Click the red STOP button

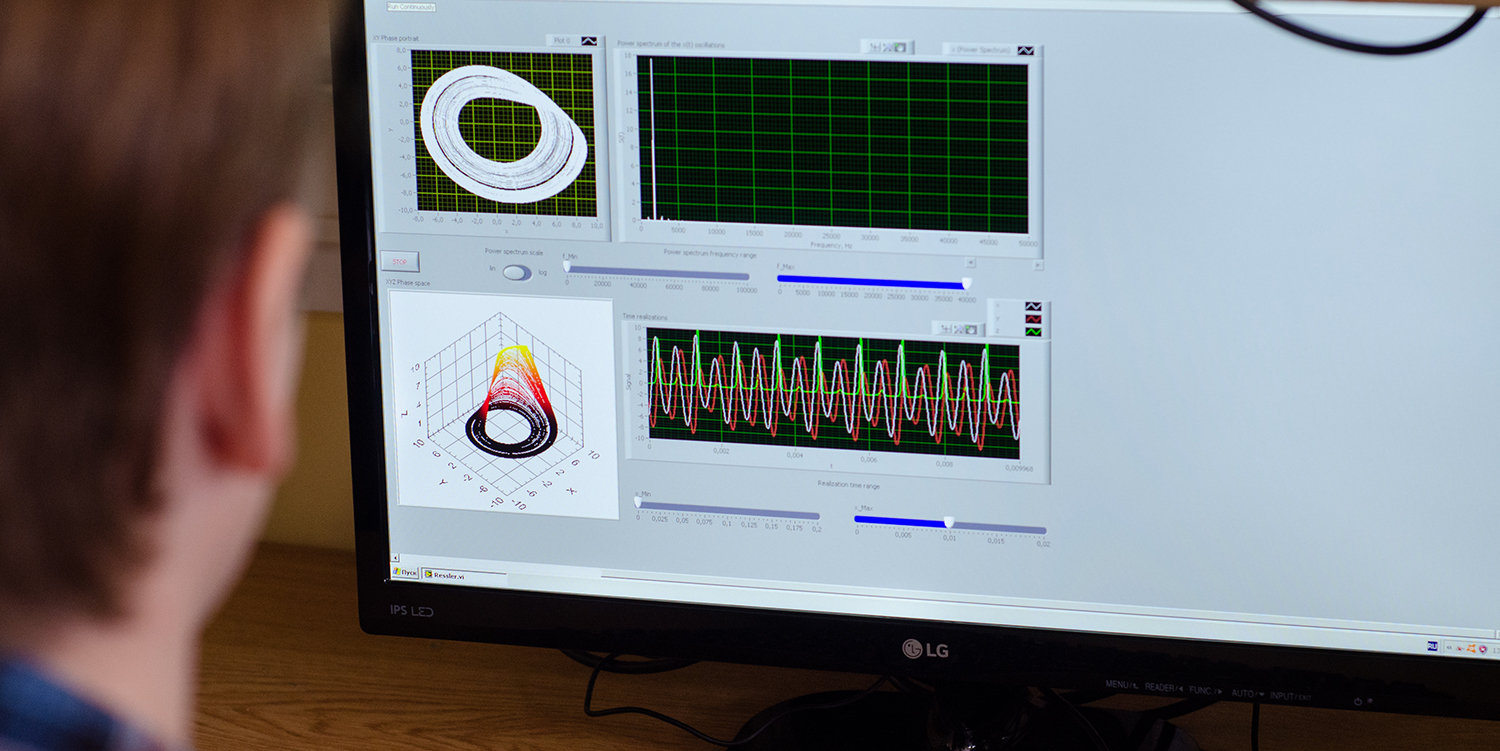coord(400,262)
